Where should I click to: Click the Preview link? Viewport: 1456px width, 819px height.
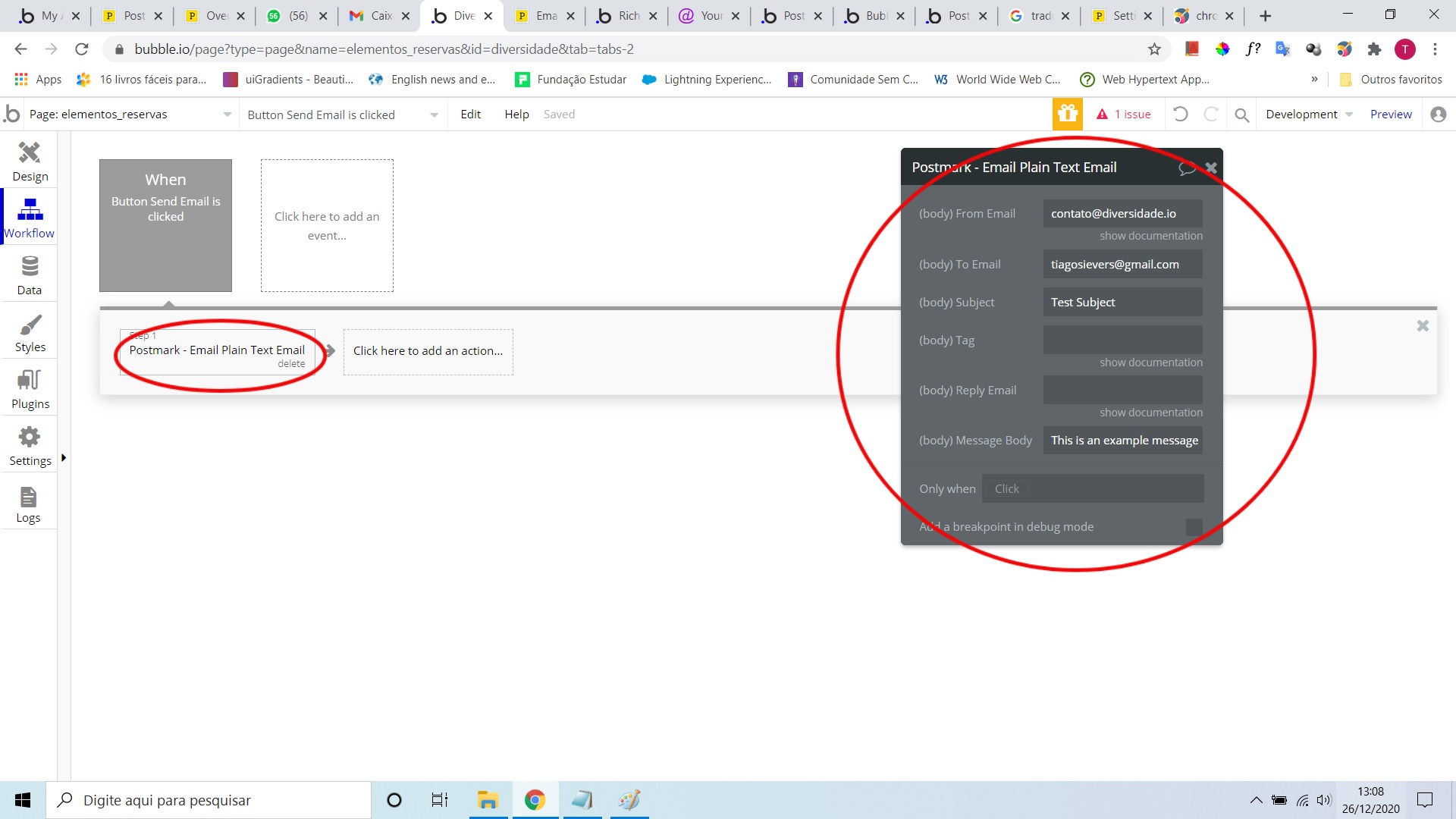click(x=1391, y=115)
